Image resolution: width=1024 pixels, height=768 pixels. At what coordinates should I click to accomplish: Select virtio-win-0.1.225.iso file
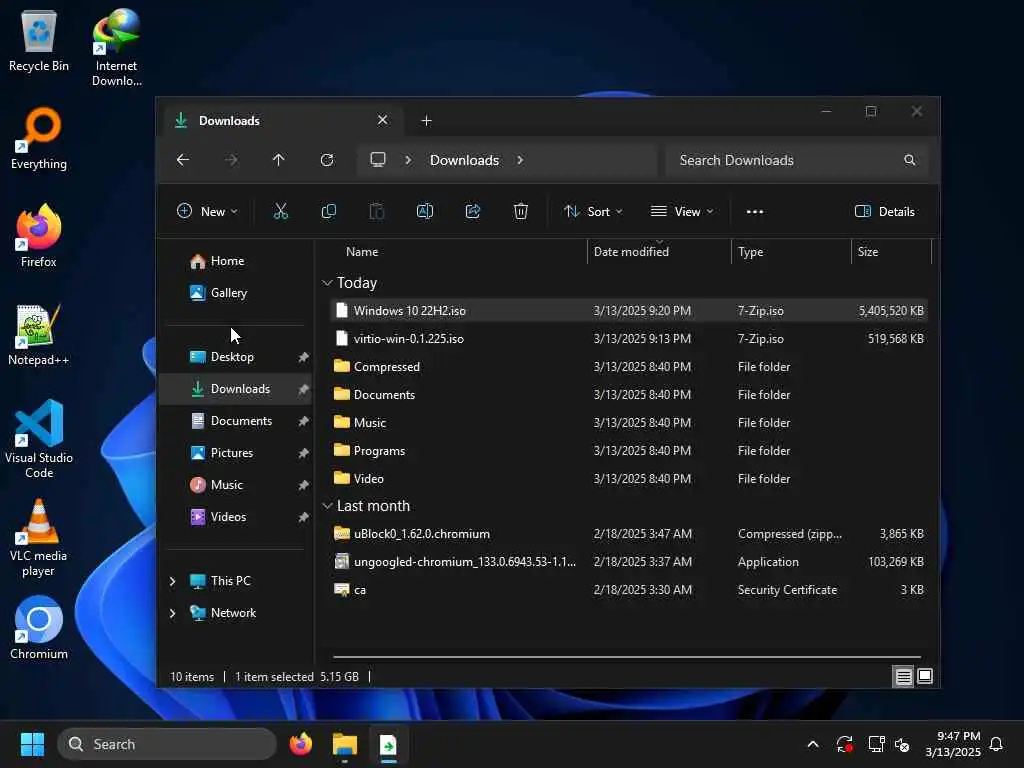628,339
